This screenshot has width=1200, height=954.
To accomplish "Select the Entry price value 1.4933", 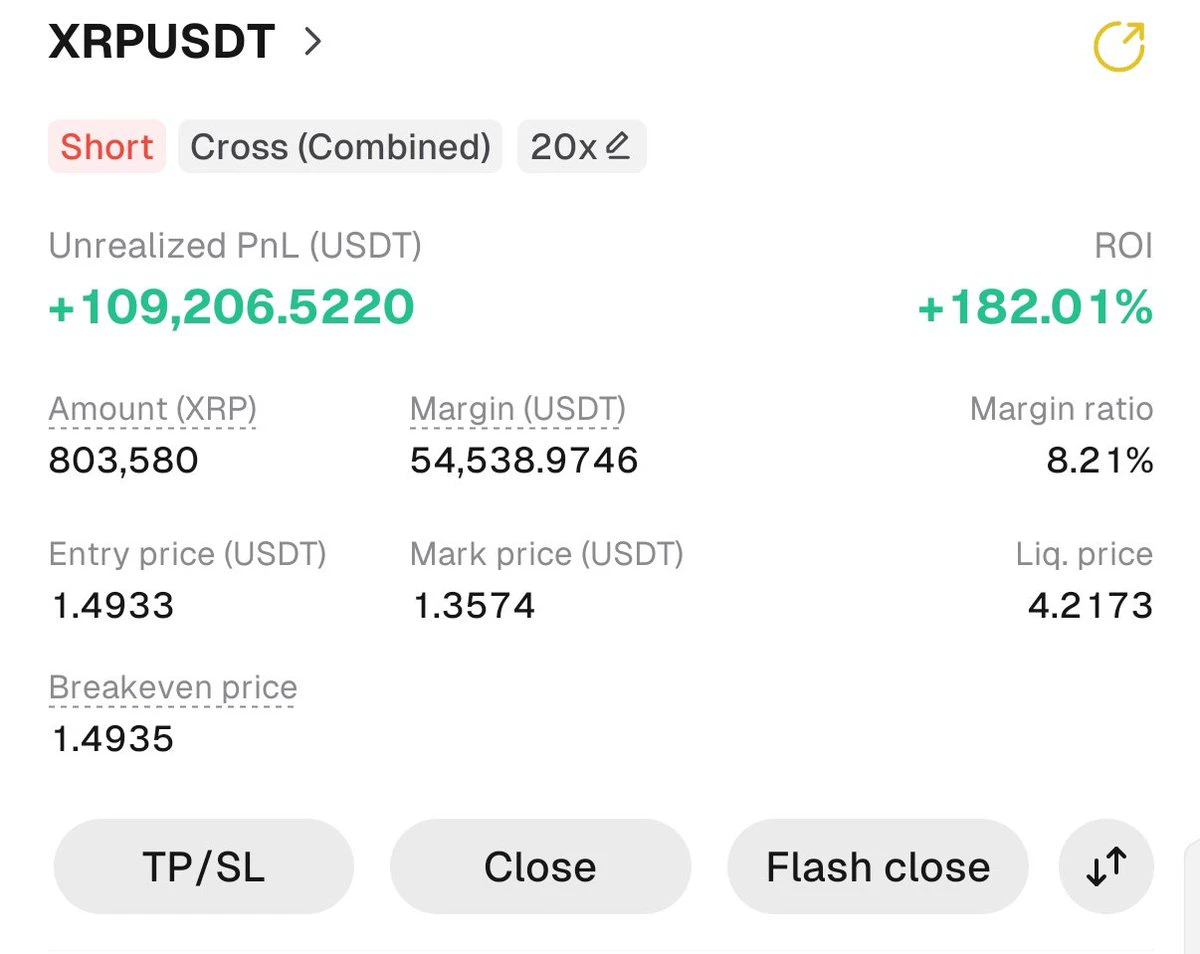I will click(112, 605).
